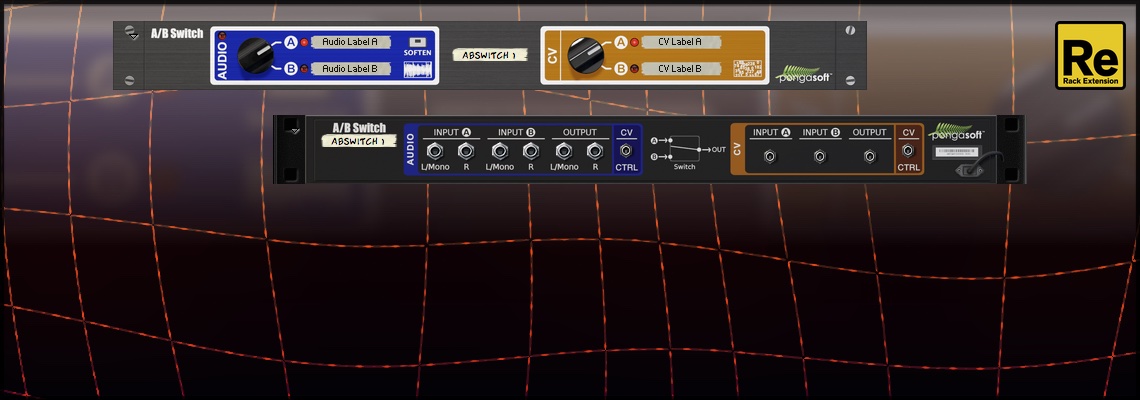Click the top-right rack screw on front panel

click(x=851, y=31)
